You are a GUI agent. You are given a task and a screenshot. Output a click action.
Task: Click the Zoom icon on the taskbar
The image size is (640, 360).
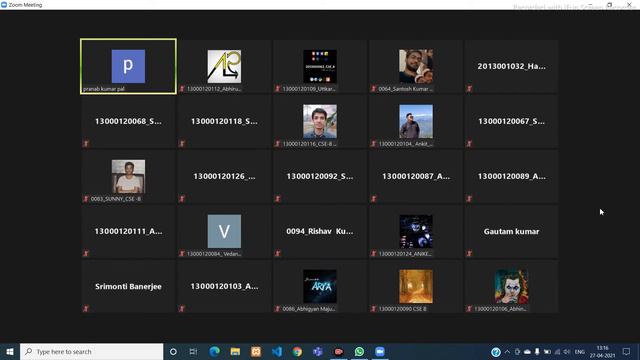coord(380,351)
